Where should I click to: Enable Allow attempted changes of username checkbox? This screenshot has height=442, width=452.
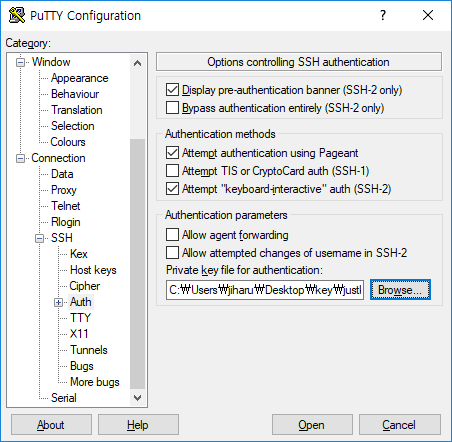(x=172, y=253)
